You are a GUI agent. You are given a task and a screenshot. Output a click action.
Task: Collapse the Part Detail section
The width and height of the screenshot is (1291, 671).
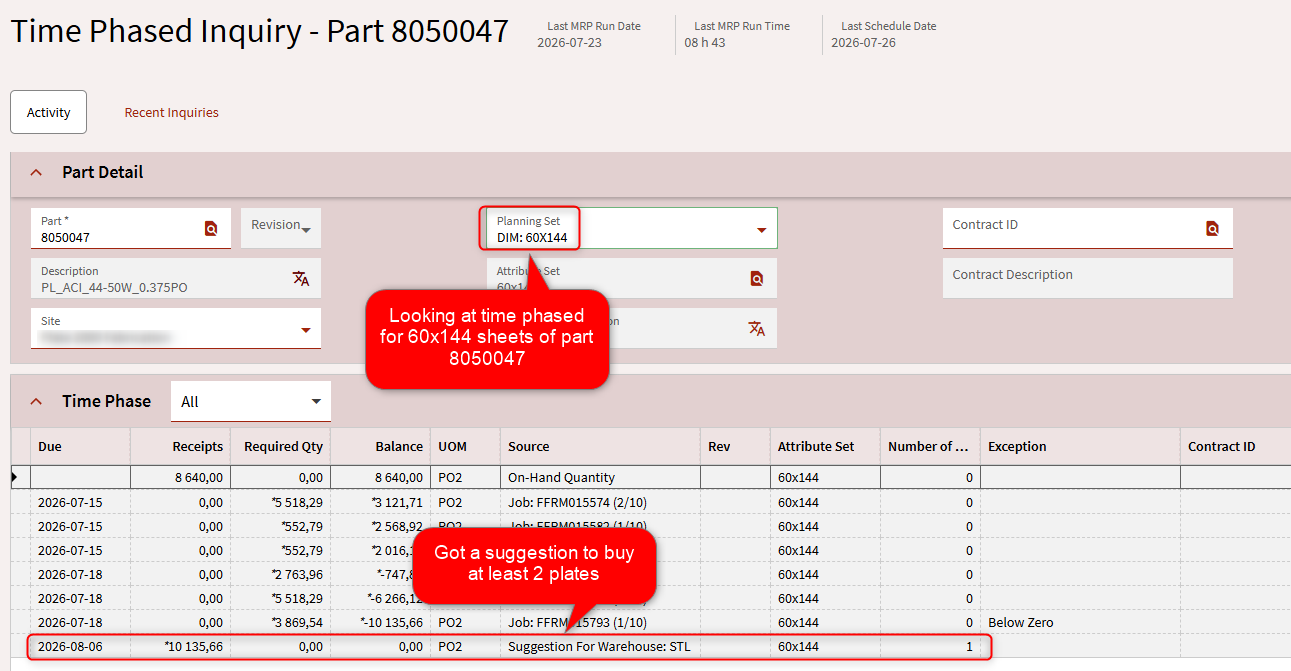(37, 172)
